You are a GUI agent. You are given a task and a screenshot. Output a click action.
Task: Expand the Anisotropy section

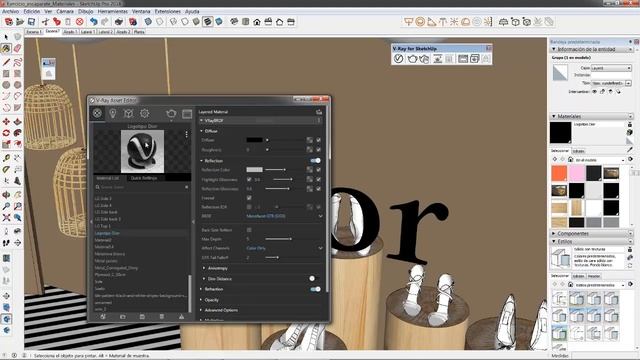(218, 268)
